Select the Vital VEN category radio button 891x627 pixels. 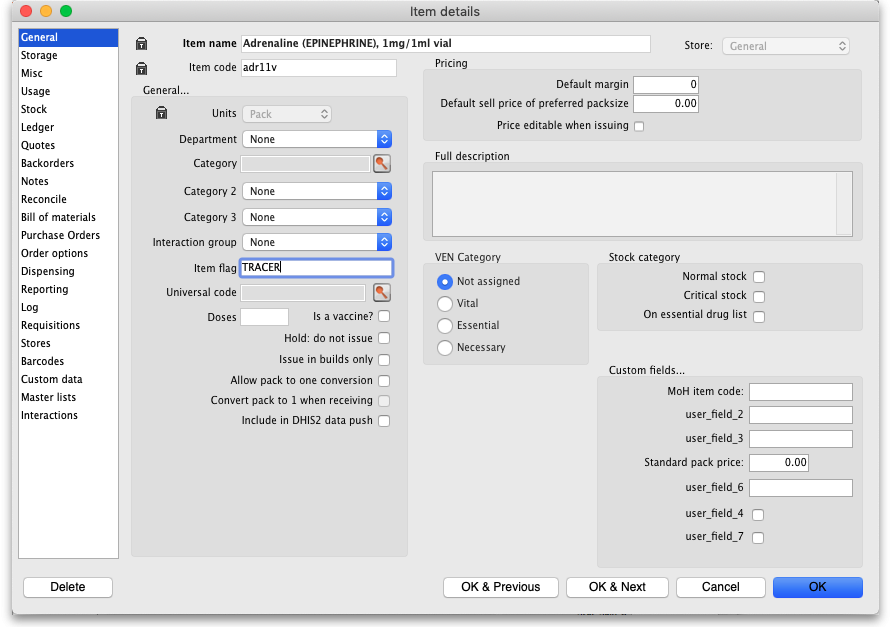445,303
